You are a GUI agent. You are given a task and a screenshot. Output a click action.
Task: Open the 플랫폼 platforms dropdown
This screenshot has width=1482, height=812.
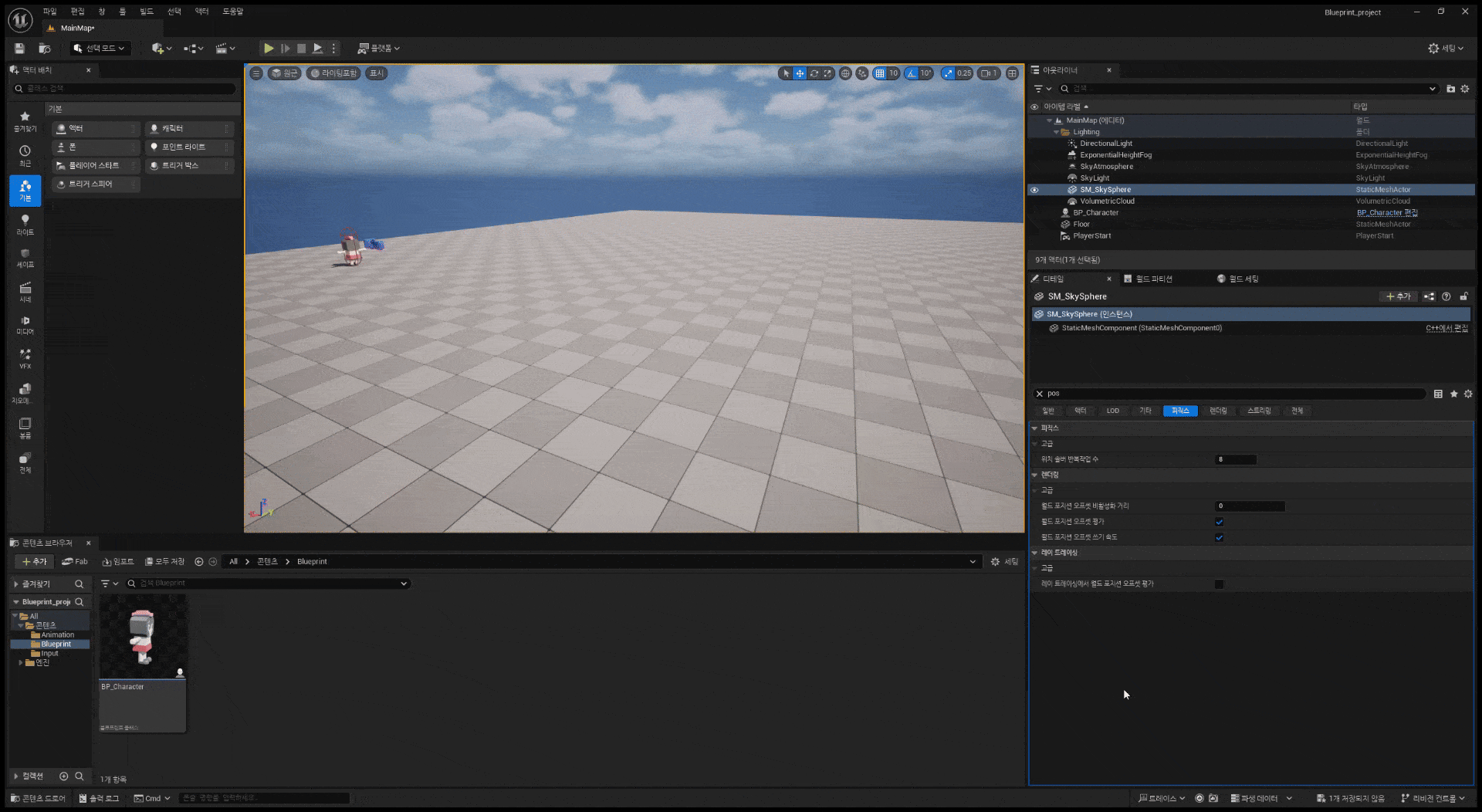(378, 48)
